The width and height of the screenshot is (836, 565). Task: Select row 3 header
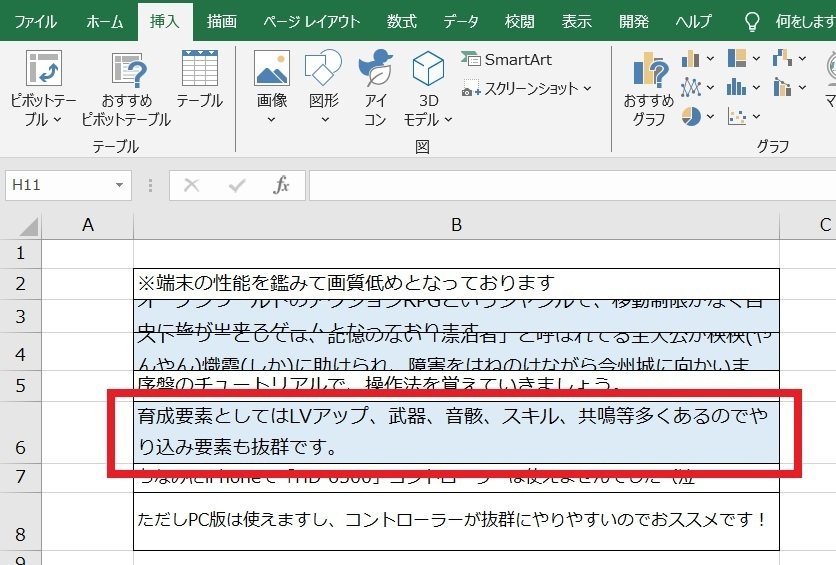tap(20, 316)
